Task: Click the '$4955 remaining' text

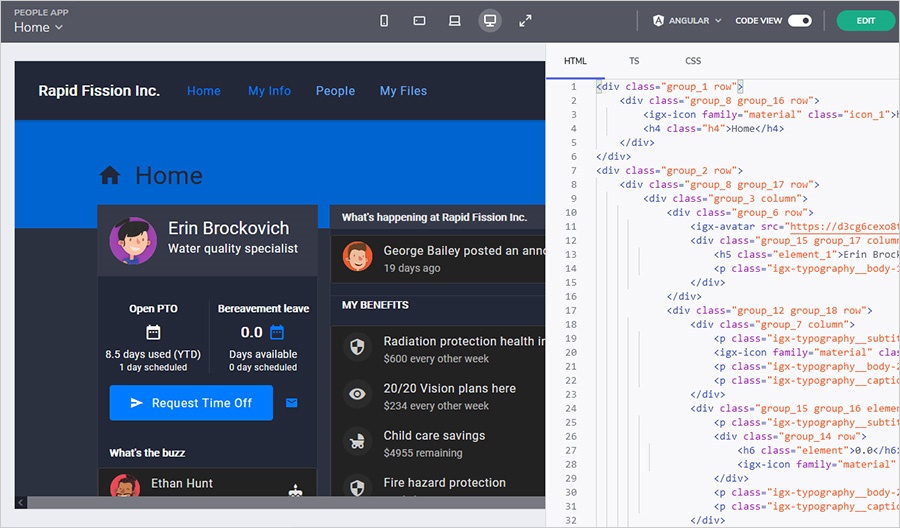Action: (423, 453)
